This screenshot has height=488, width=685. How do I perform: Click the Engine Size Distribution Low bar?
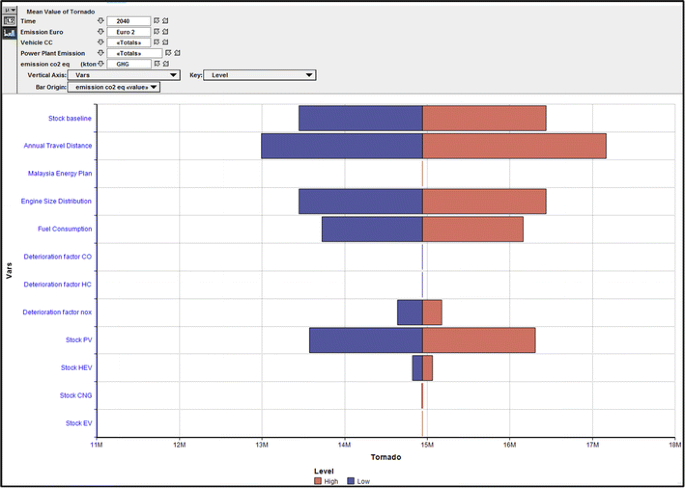[360, 201]
